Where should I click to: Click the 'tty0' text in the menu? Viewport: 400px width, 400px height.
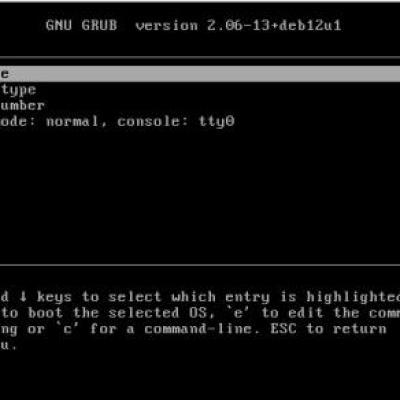tap(216, 122)
